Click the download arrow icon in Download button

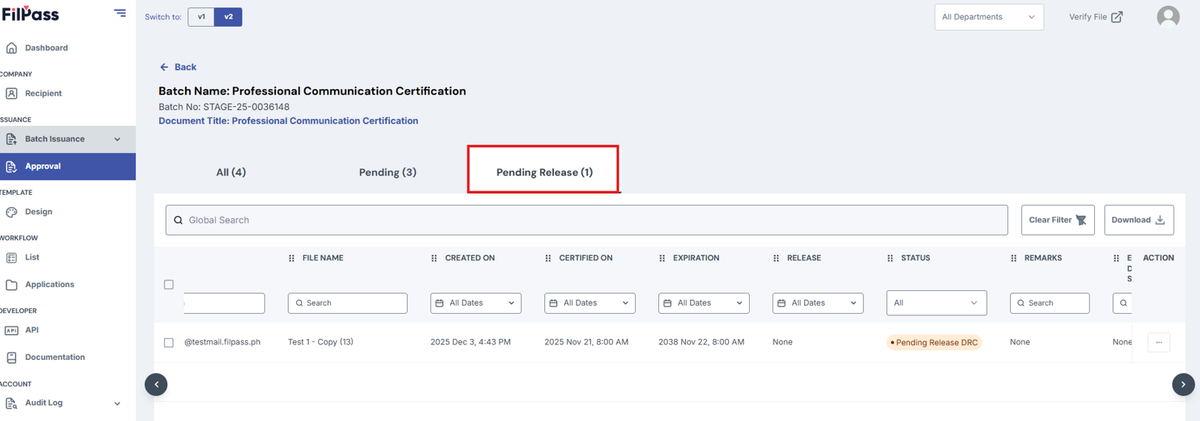[x=1160, y=220]
